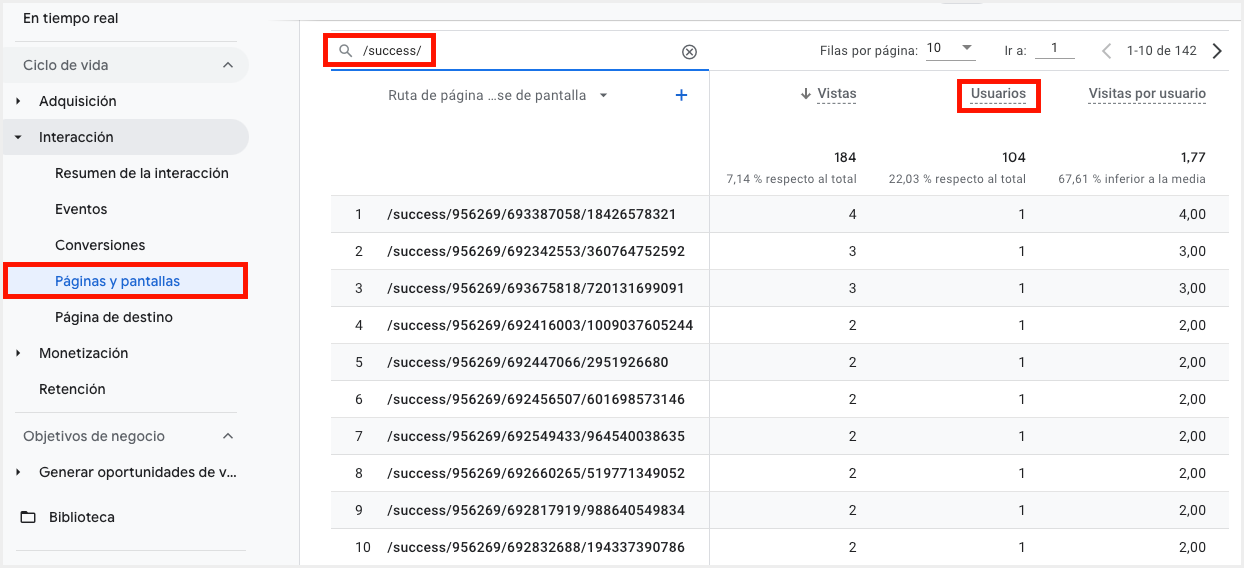Image resolution: width=1244 pixels, height=568 pixels.
Task: Open the Retención report
Action: (x=72, y=389)
